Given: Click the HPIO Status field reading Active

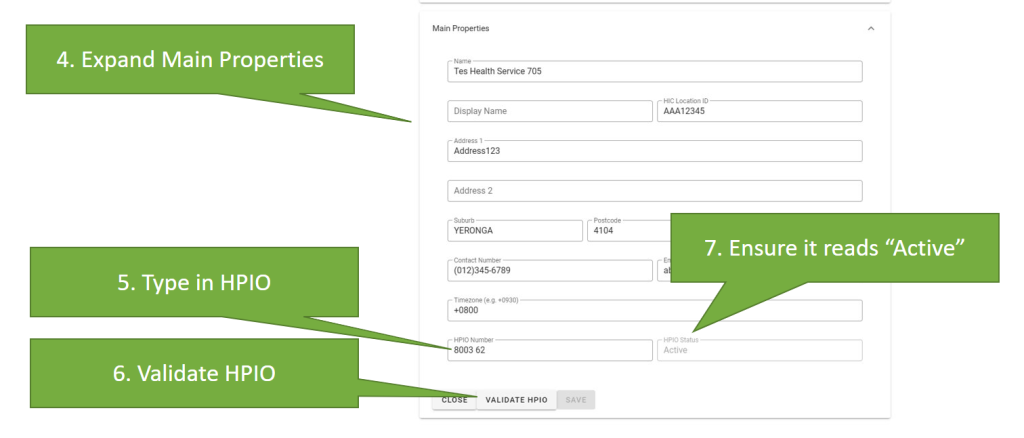Looking at the screenshot, I should tap(759, 351).
